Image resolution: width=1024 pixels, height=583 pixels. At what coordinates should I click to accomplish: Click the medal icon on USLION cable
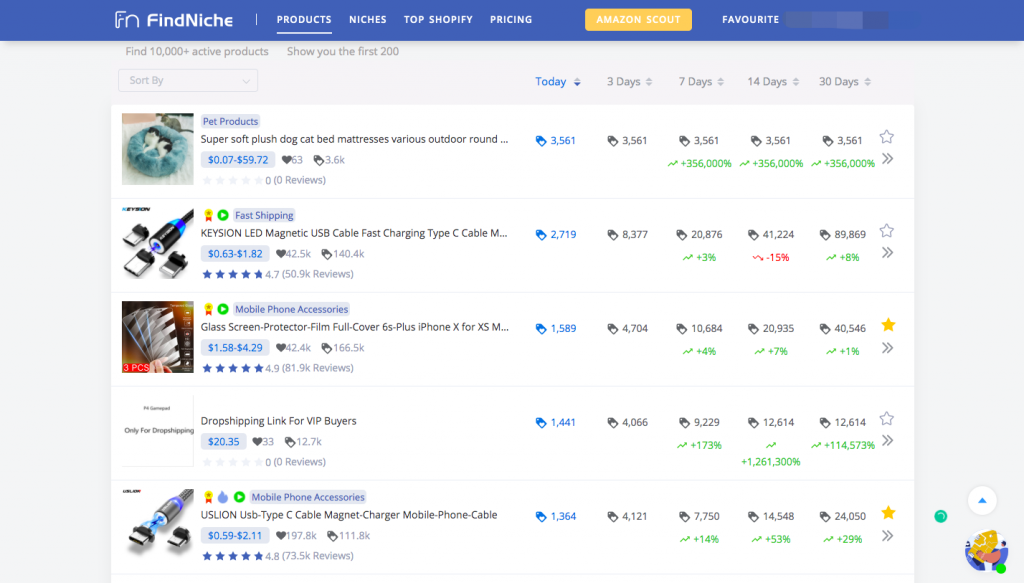[208, 497]
